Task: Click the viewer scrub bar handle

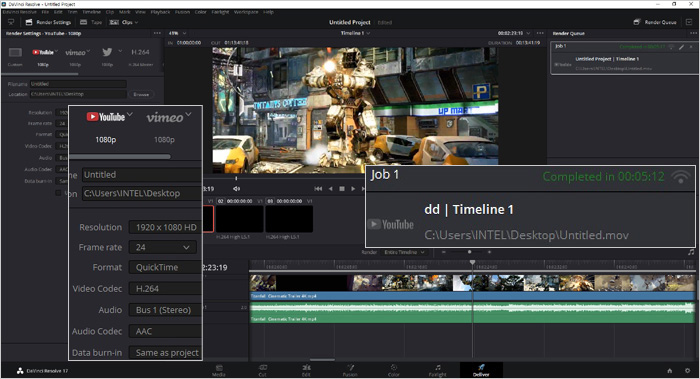Action: [237, 178]
